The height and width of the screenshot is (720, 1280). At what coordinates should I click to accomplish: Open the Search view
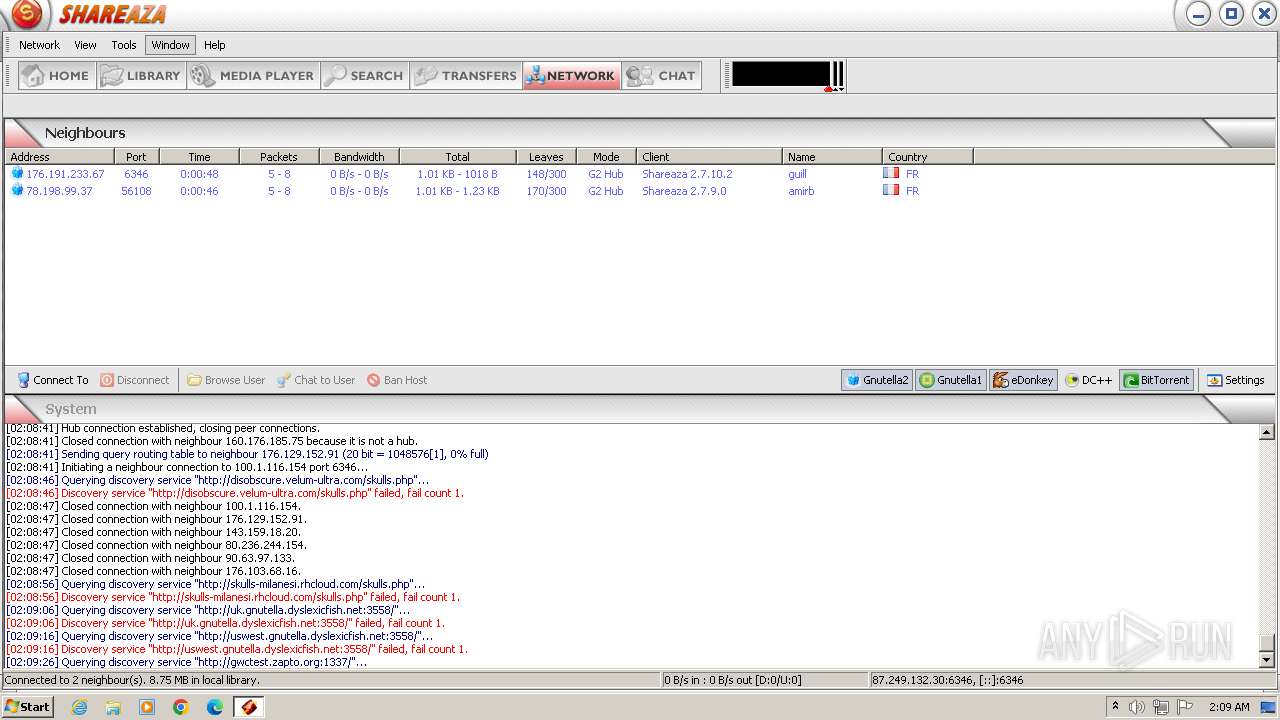pos(365,76)
